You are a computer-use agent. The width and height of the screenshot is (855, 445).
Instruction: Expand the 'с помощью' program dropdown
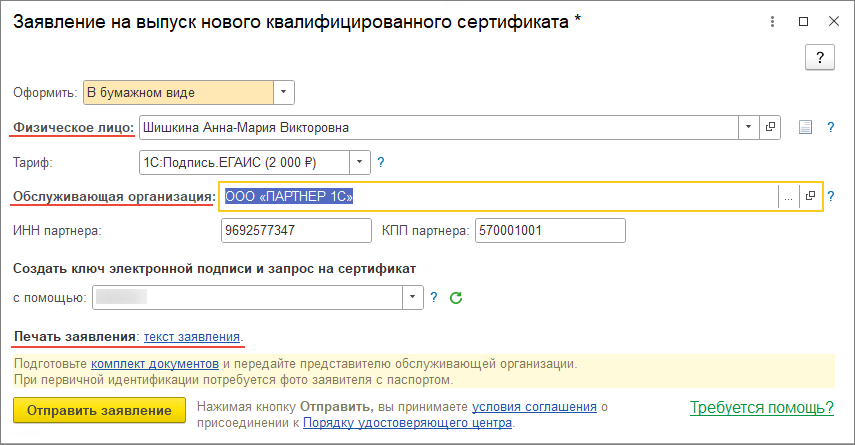(x=413, y=297)
